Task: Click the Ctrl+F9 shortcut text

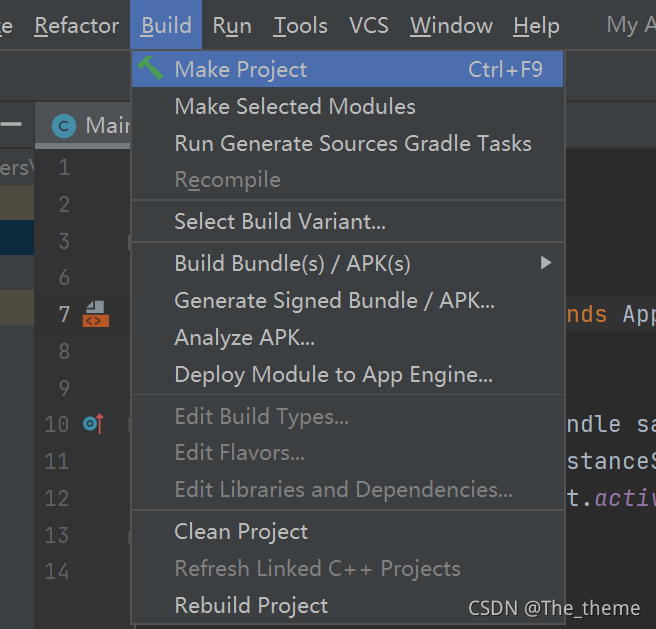Action: [505, 69]
